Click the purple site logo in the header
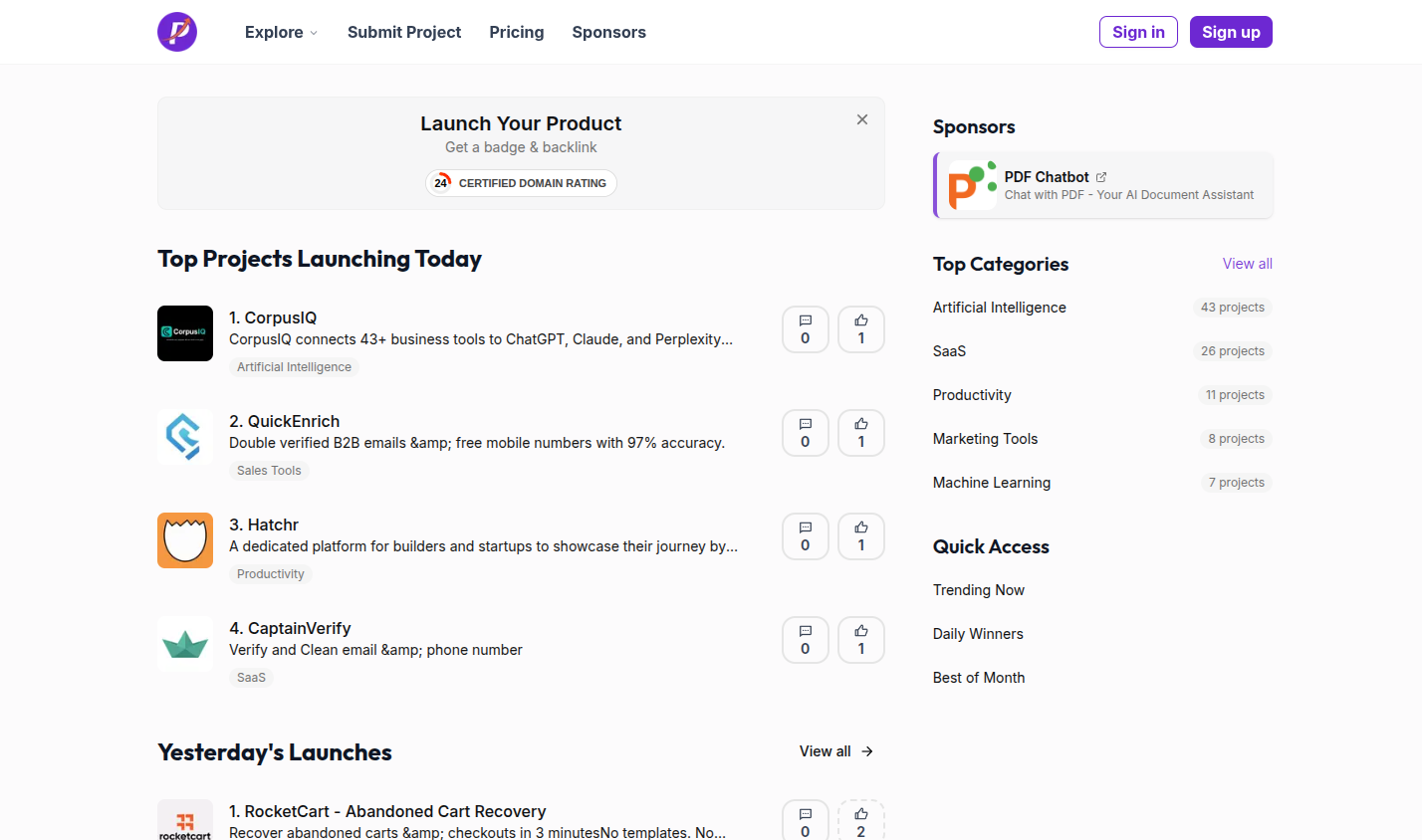The width and height of the screenshot is (1422, 840). (x=177, y=32)
